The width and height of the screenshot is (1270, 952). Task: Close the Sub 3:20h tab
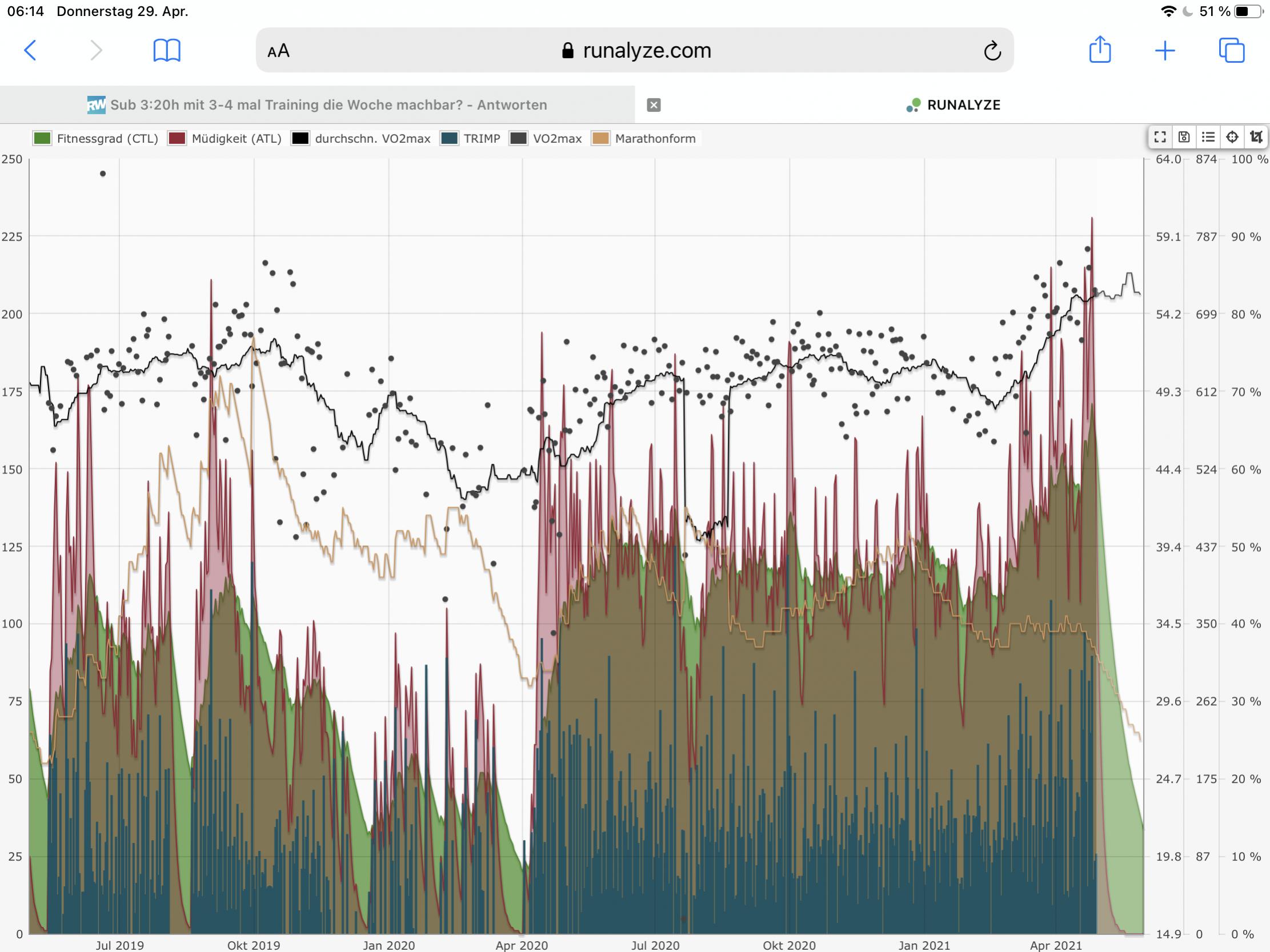pos(654,105)
